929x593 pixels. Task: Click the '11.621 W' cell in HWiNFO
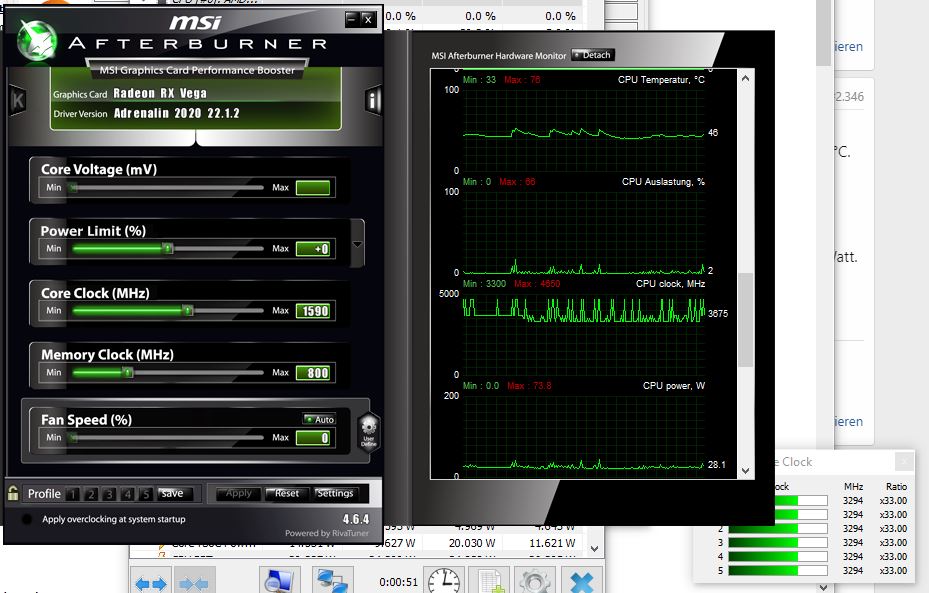[552, 543]
